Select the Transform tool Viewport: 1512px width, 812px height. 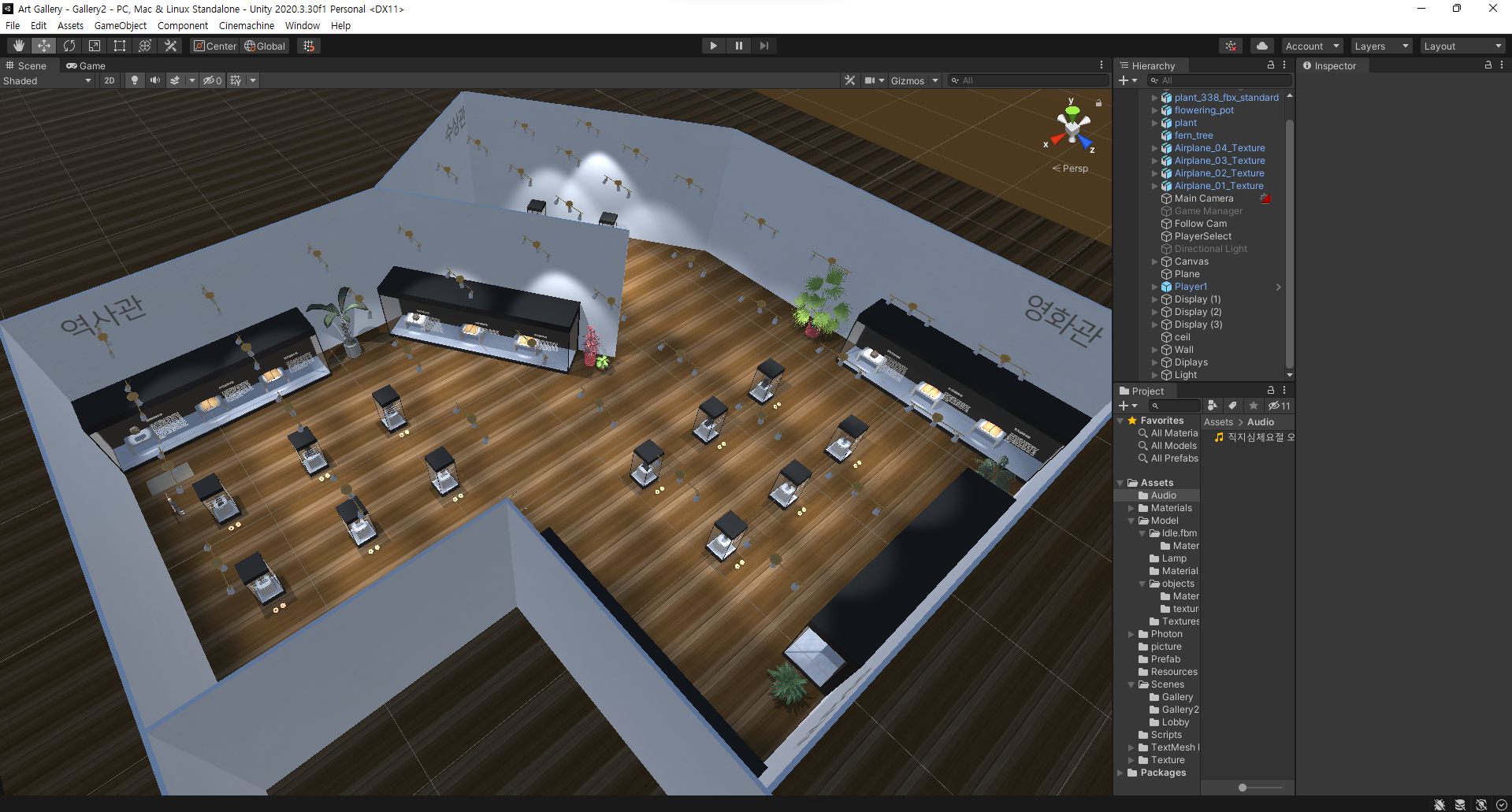[x=145, y=46]
